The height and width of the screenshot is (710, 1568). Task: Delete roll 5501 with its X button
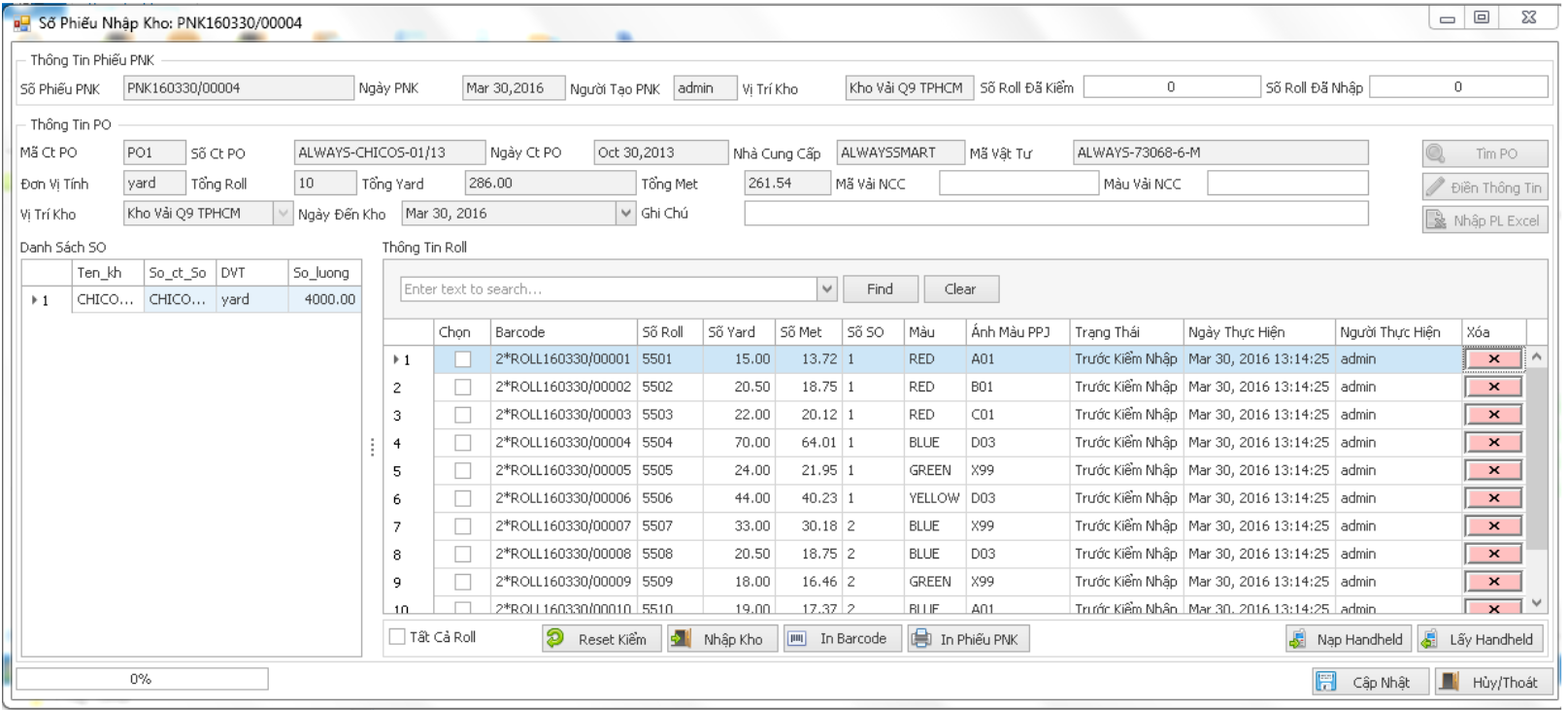1493,358
